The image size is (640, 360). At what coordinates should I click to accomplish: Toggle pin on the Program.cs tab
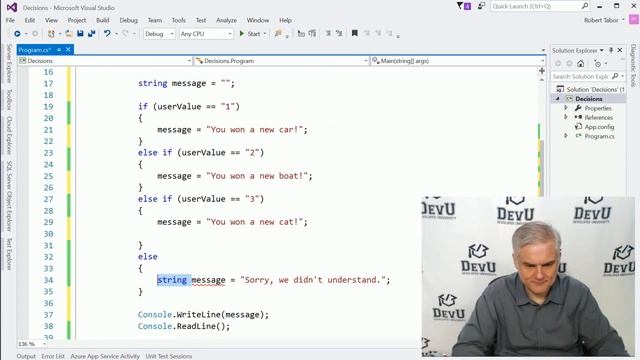(59, 50)
